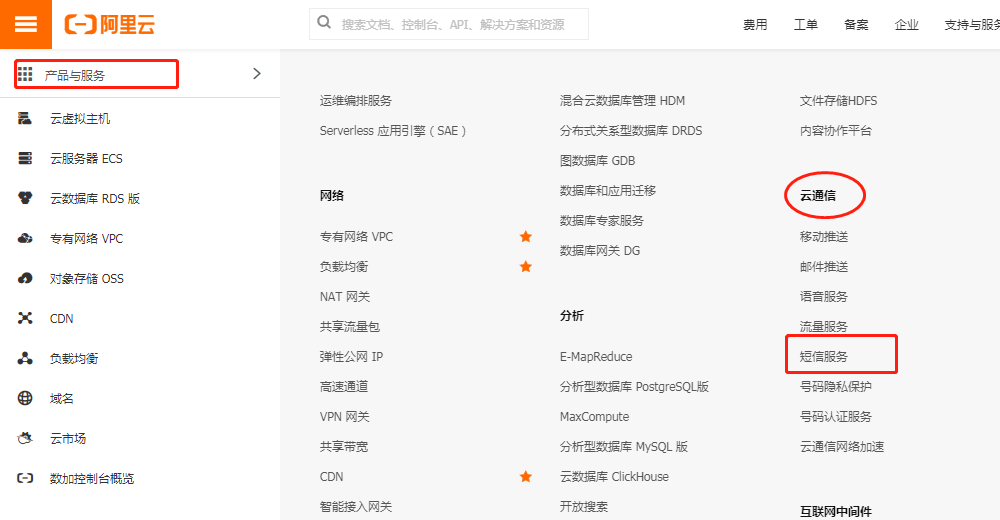This screenshot has height=520, width=1000.
Task: Open the 云通信网络加速 link
Action: 842,447
